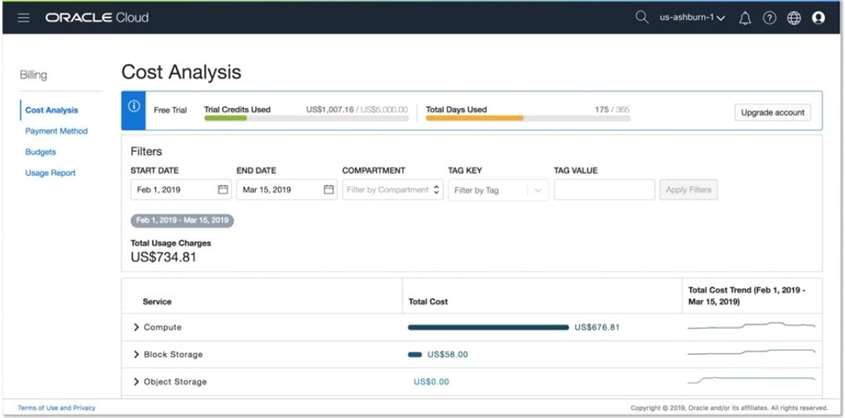Open Terms of Use and Privacy link

coord(57,408)
